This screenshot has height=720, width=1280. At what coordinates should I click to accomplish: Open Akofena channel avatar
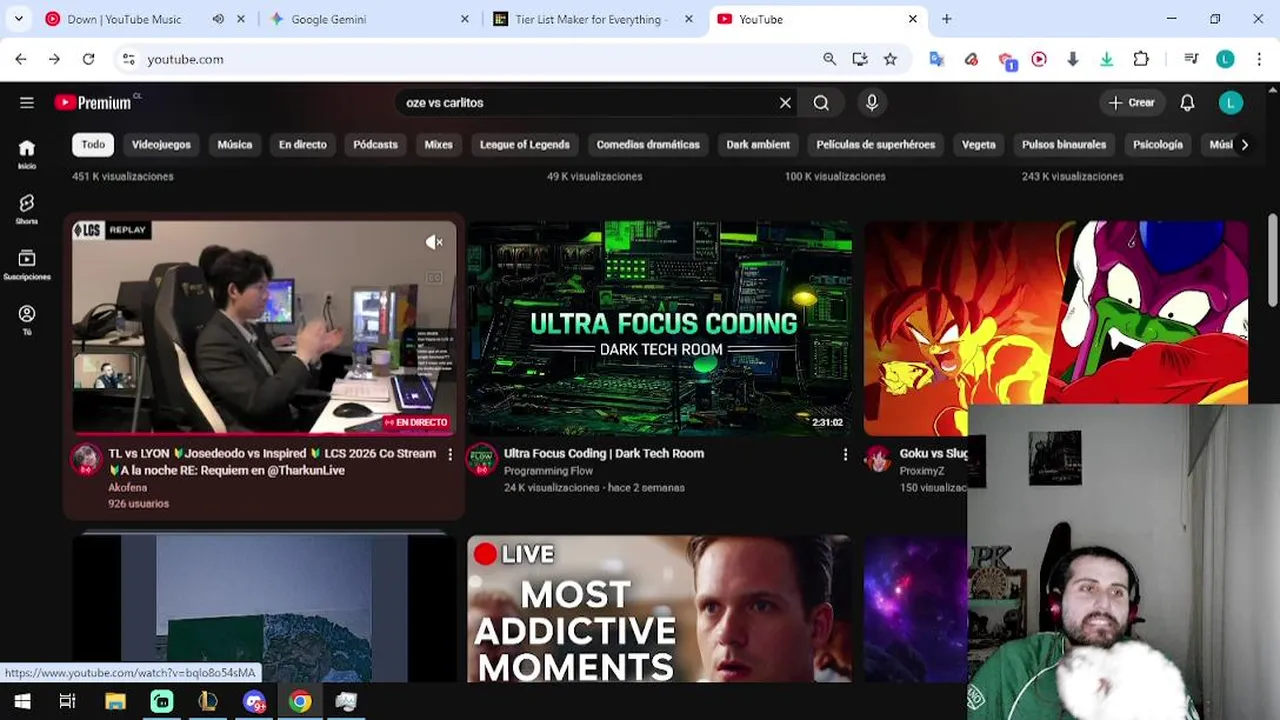coord(86,460)
